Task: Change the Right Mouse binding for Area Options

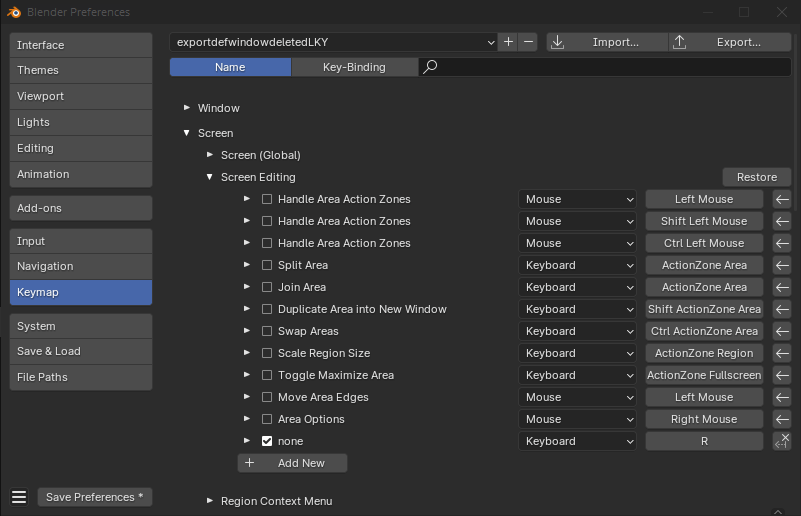Action: (704, 419)
